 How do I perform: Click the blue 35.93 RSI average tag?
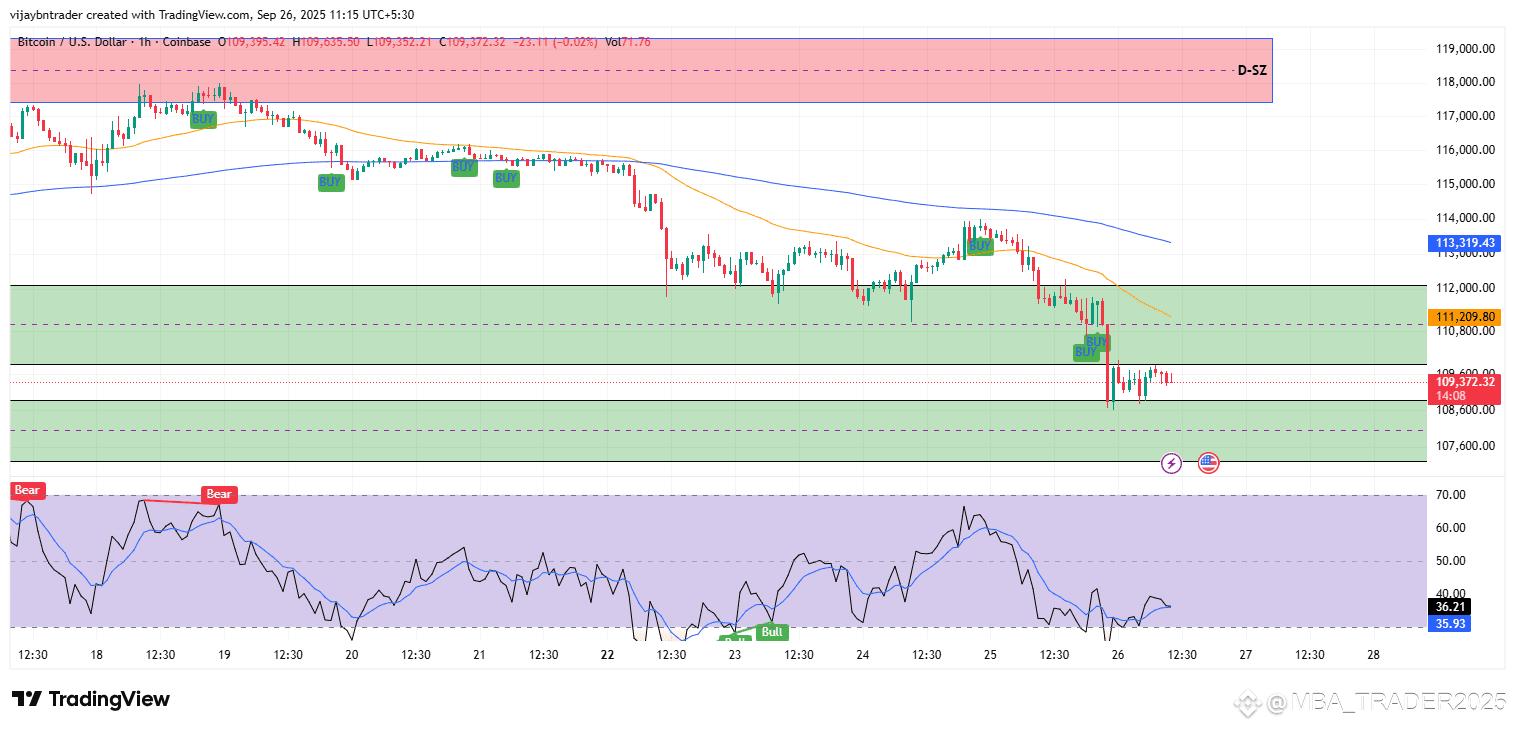(1450, 623)
